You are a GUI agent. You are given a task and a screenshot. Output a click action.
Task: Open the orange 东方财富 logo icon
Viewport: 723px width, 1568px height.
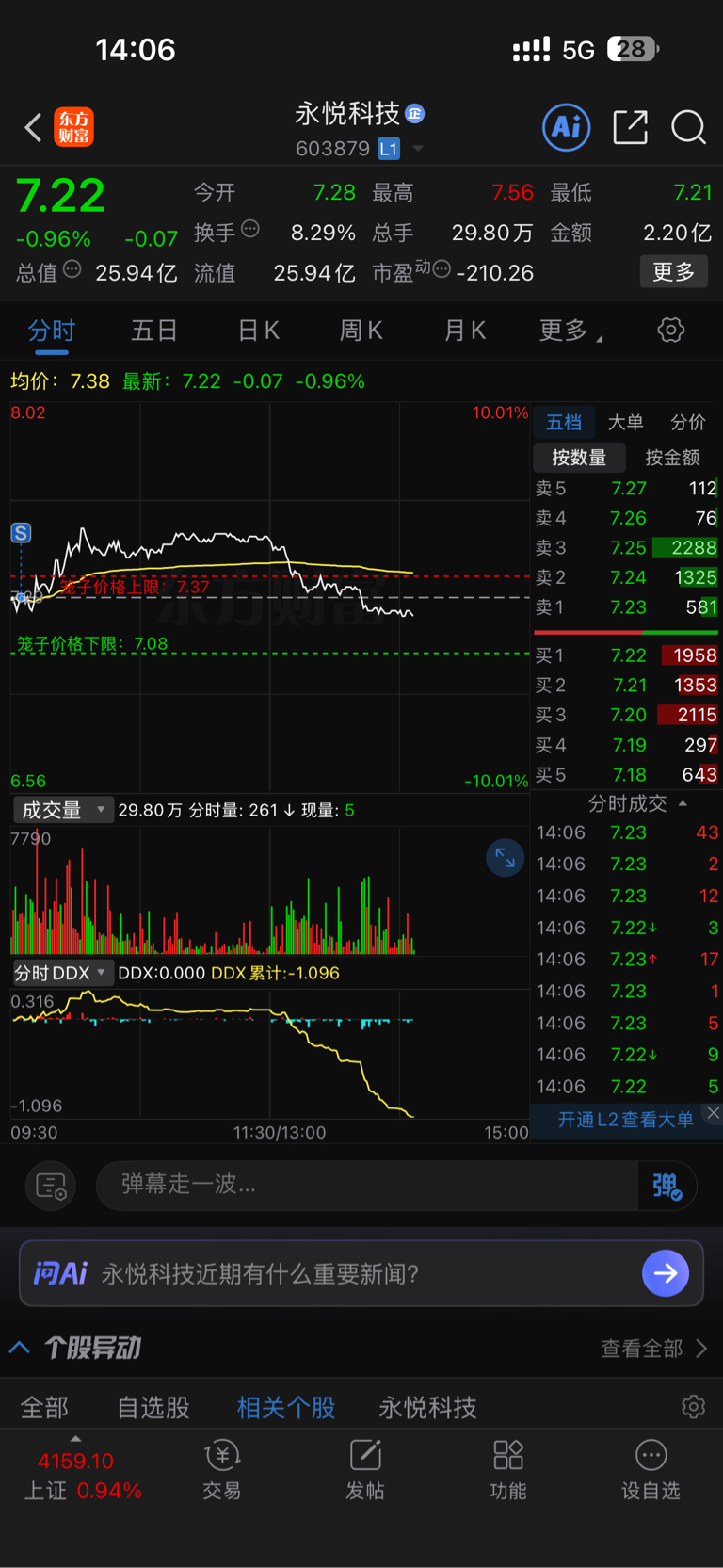pyautogui.click(x=74, y=127)
